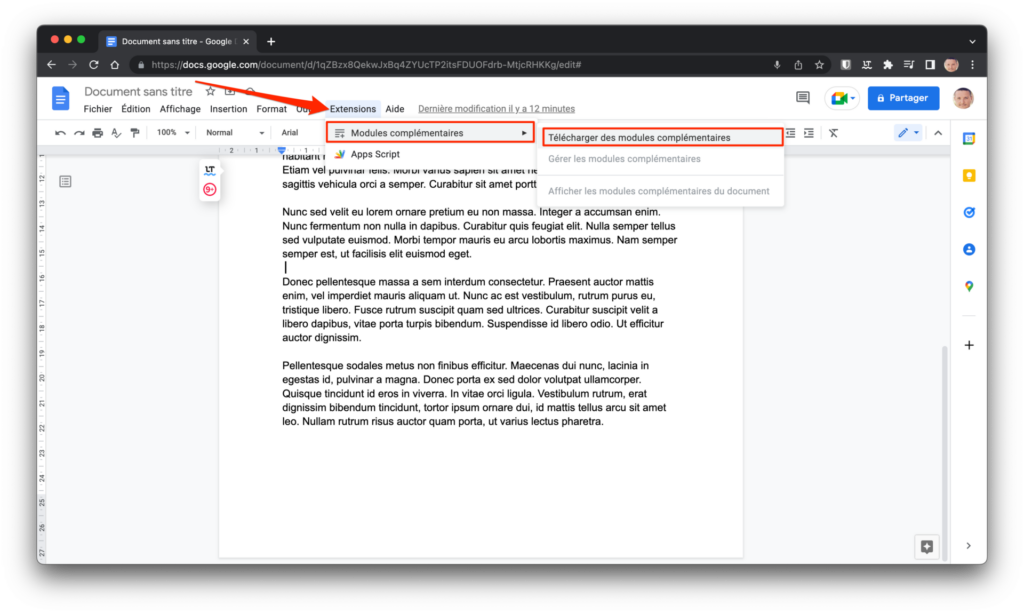Screen dimensions: 1024x613
Task: Collapse the side panel with right chevron
Action: [968, 546]
